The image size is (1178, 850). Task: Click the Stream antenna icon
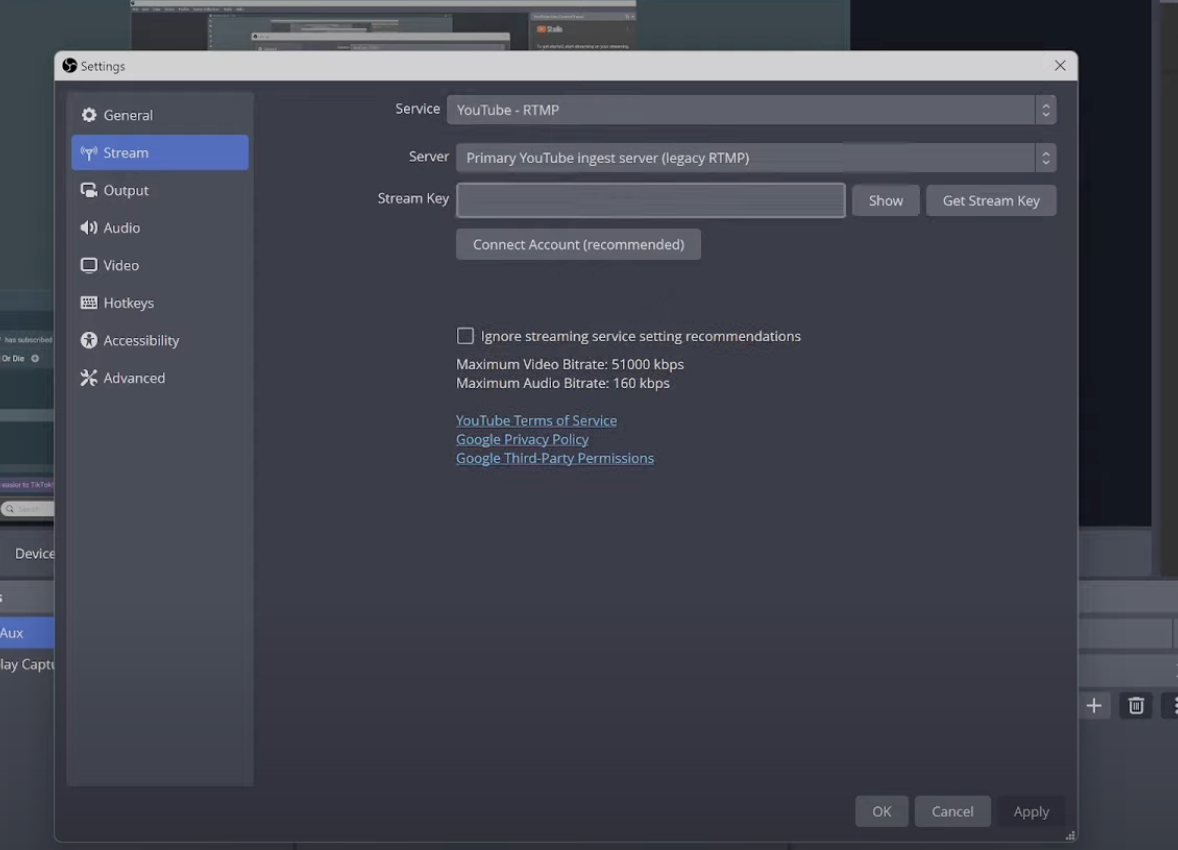point(89,153)
